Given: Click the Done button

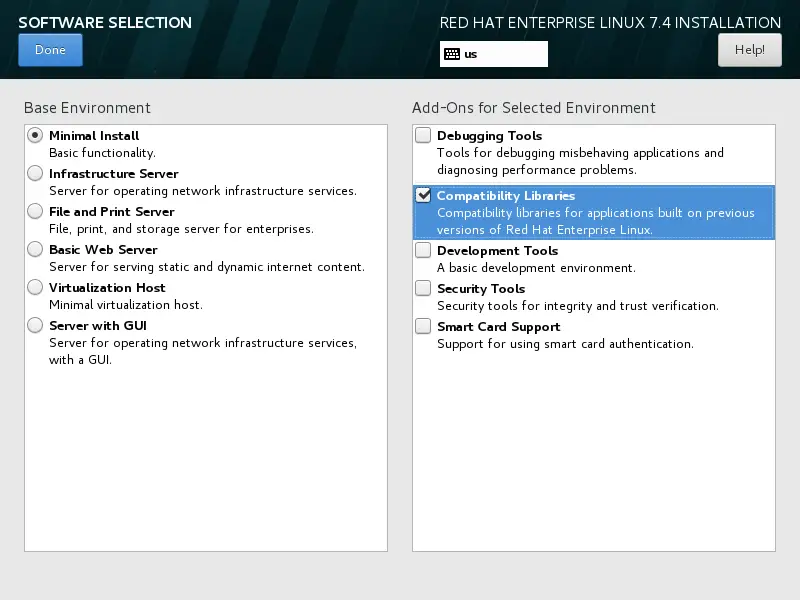Looking at the screenshot, I should tap(51, 50).
